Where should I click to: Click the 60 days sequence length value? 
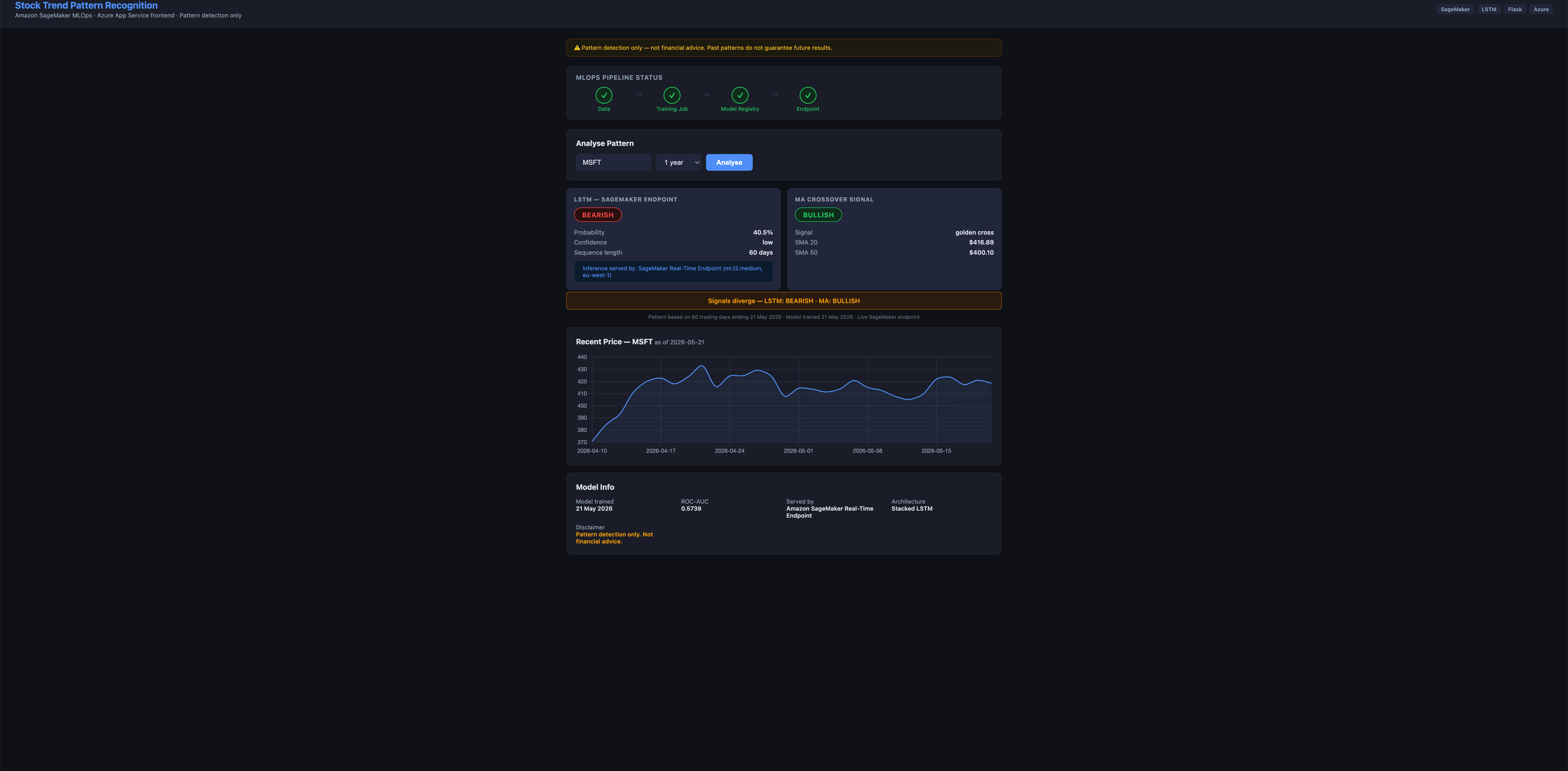point(760,253)
